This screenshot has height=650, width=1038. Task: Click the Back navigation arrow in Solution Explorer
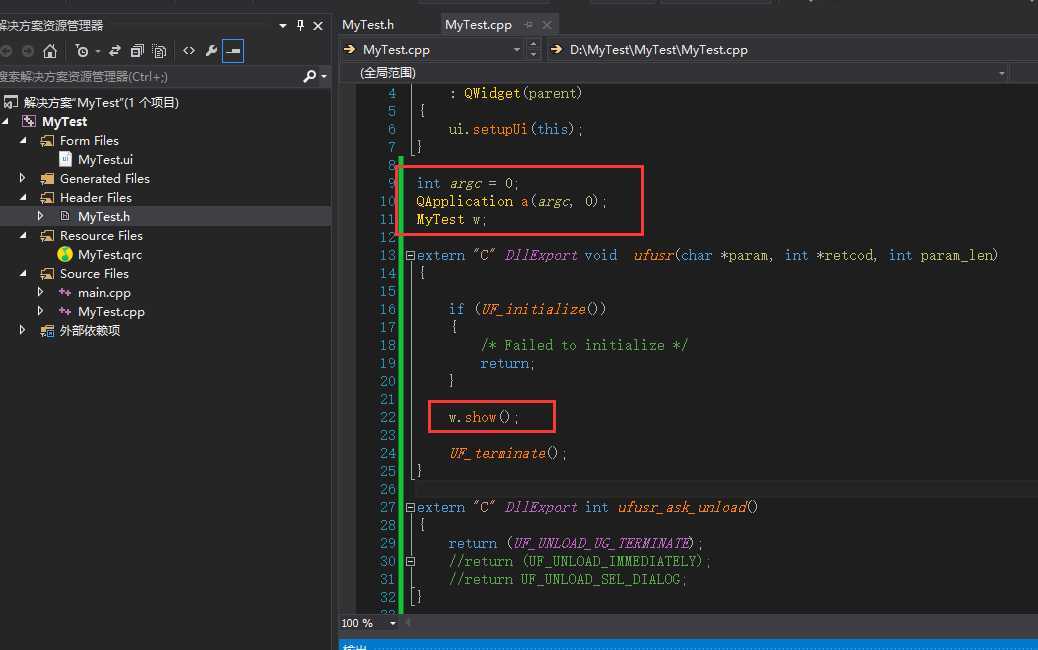6,51
